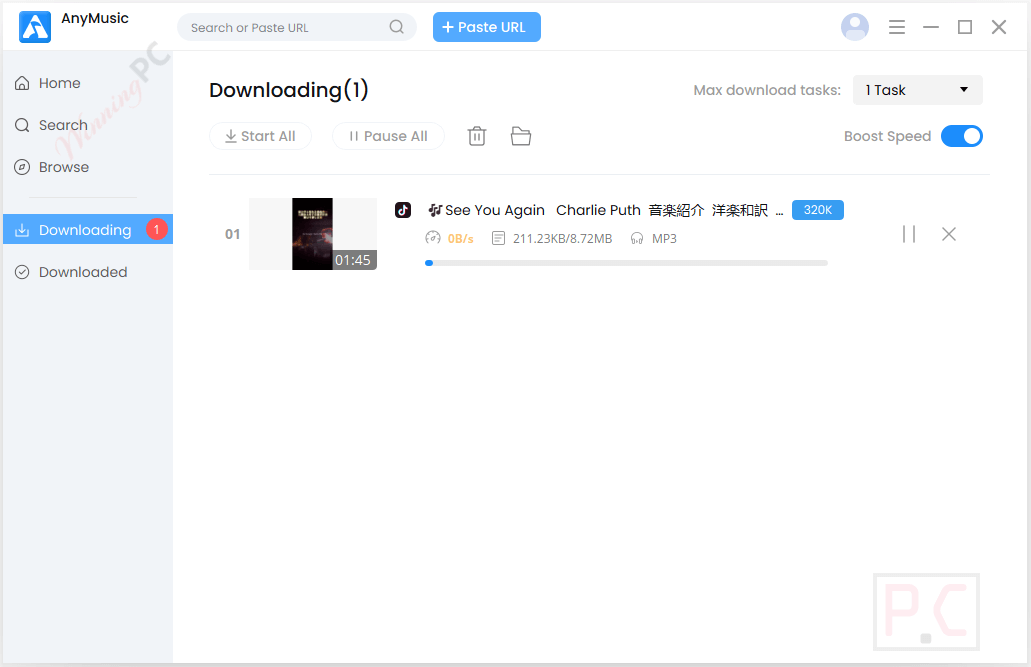This screenshot has height=667, width=1031.
Task: Click the red badge count on Downloading
Action: (x=156, y=230)
